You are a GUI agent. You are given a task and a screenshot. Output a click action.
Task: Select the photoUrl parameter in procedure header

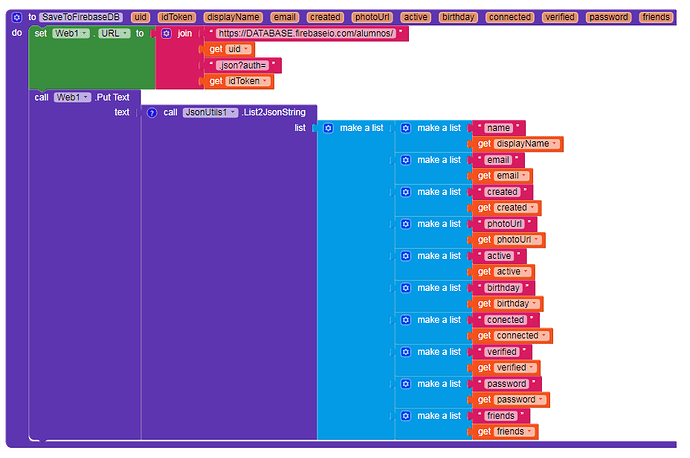tap(372, 17)
